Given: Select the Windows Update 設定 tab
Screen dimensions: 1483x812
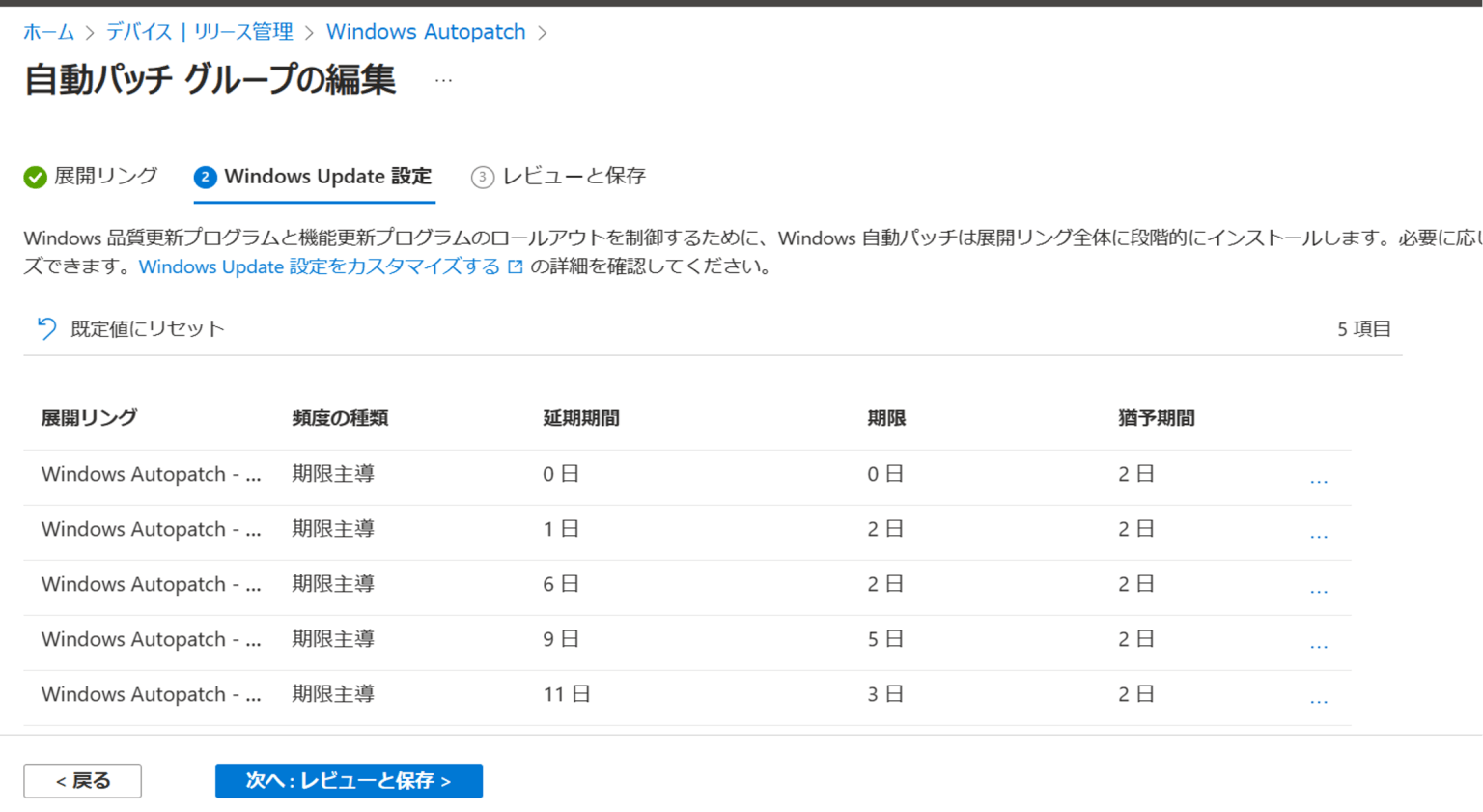Looking at the screenshot, I should coord(326,177).
